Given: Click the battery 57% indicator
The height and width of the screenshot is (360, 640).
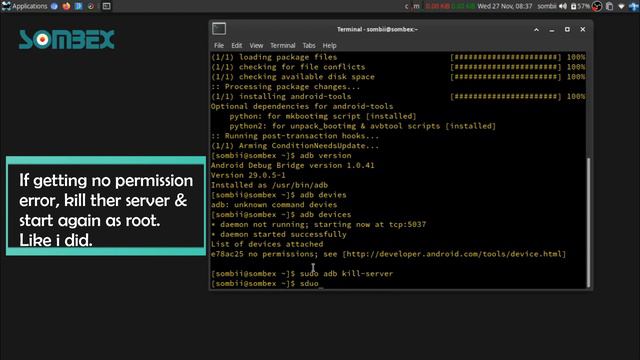Looking at the screenshot, I should click(x=580, y=6).
